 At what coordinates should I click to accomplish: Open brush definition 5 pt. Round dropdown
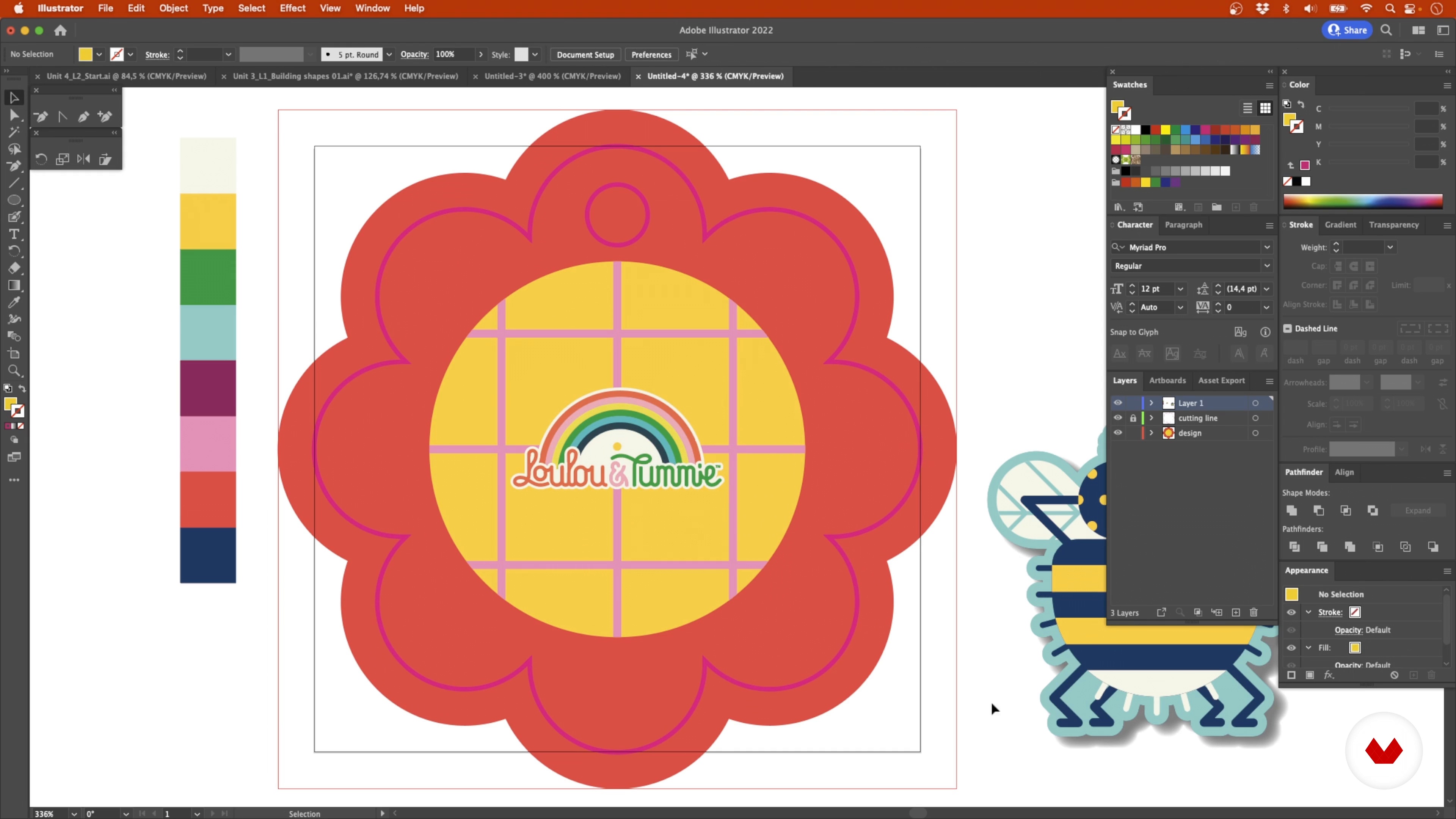(x=389, y=54)
